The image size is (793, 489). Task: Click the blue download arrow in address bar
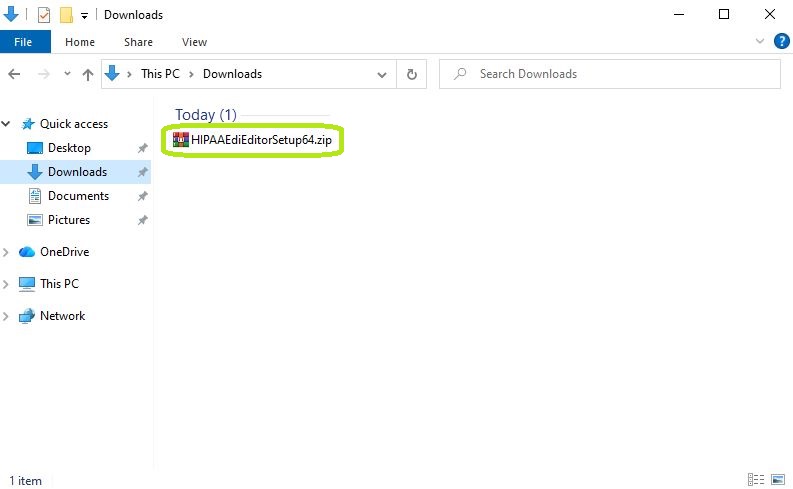pos(112,74)
